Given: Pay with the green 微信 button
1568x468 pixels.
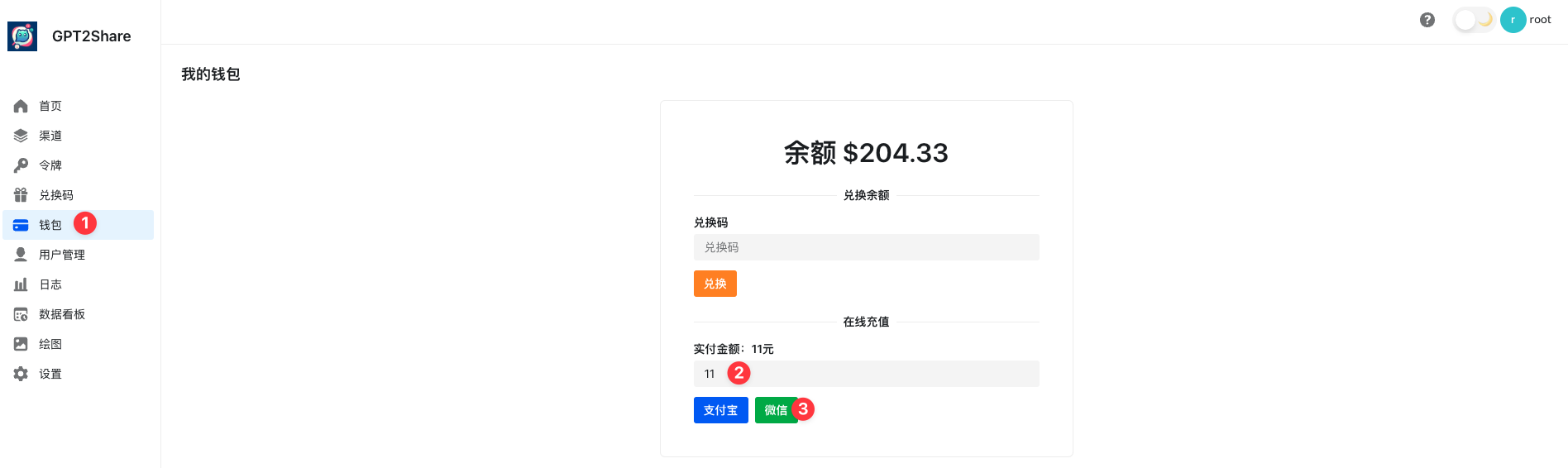Looking at the screenshot, I should pyautogui.click(x=775, y=410).
